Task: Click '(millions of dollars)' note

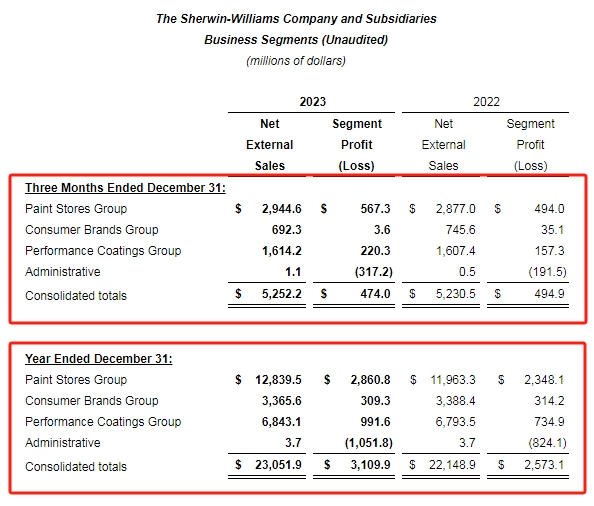Action: pos(296,61)
